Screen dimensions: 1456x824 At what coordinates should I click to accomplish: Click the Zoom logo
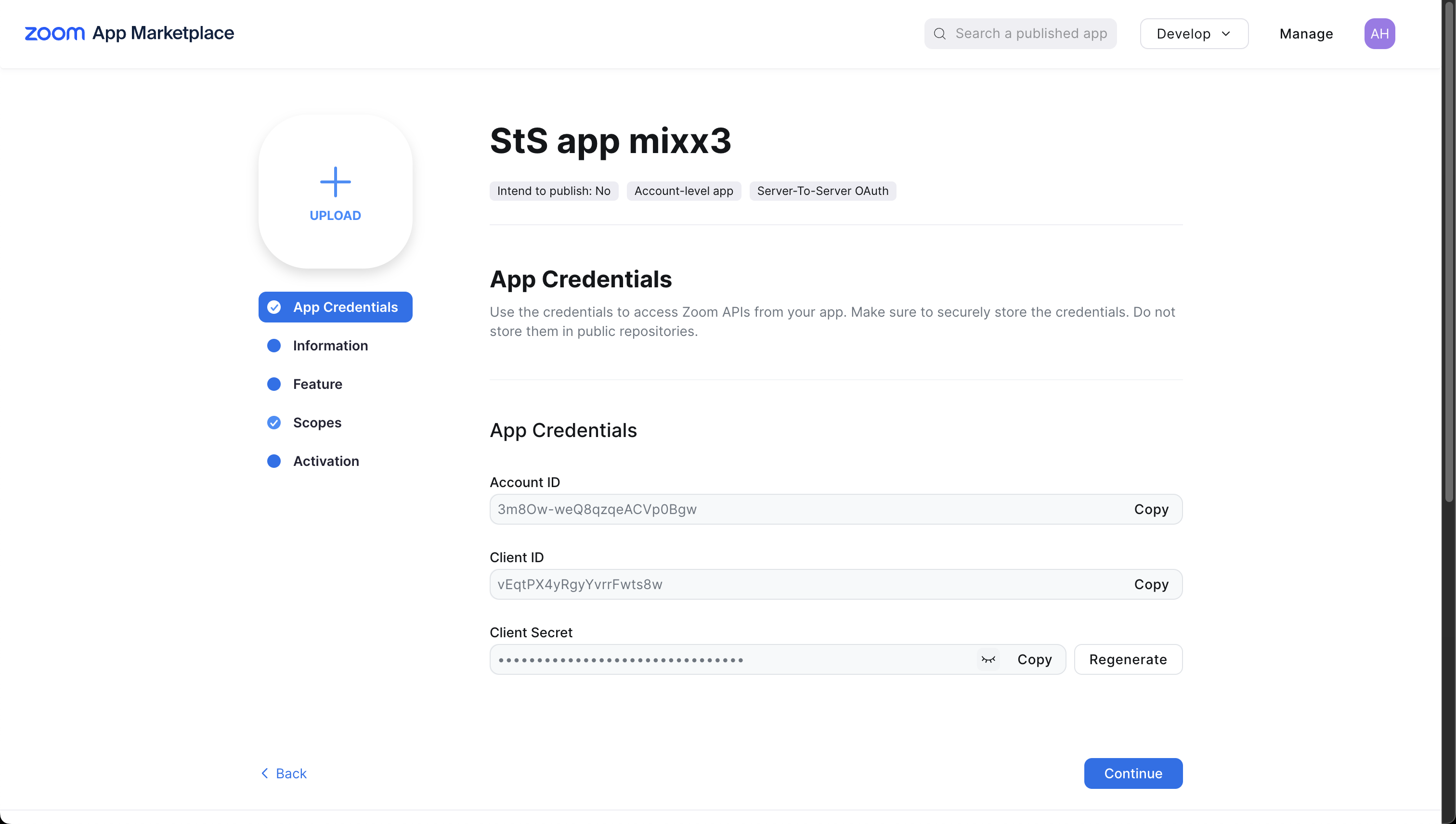[54, 33]
